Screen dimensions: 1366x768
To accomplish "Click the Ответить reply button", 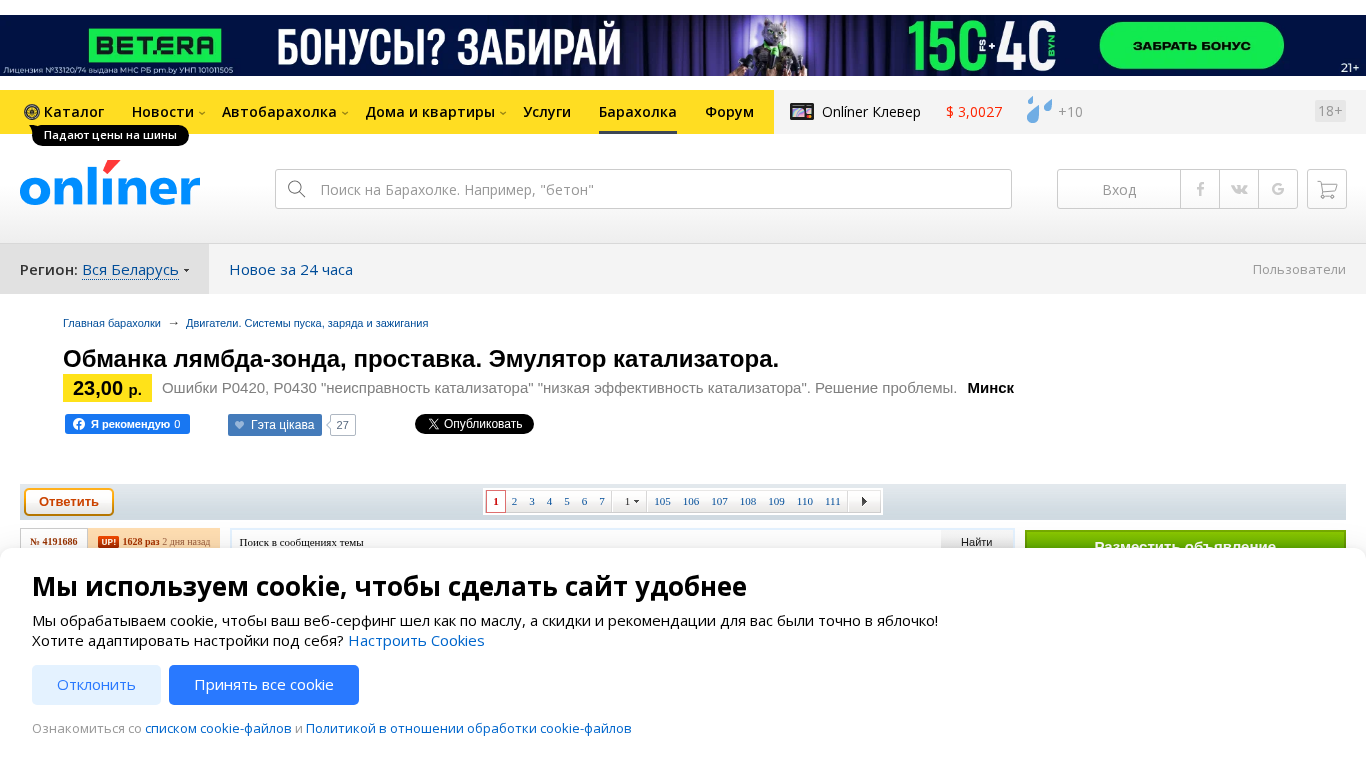I will (x=69, y=501).
